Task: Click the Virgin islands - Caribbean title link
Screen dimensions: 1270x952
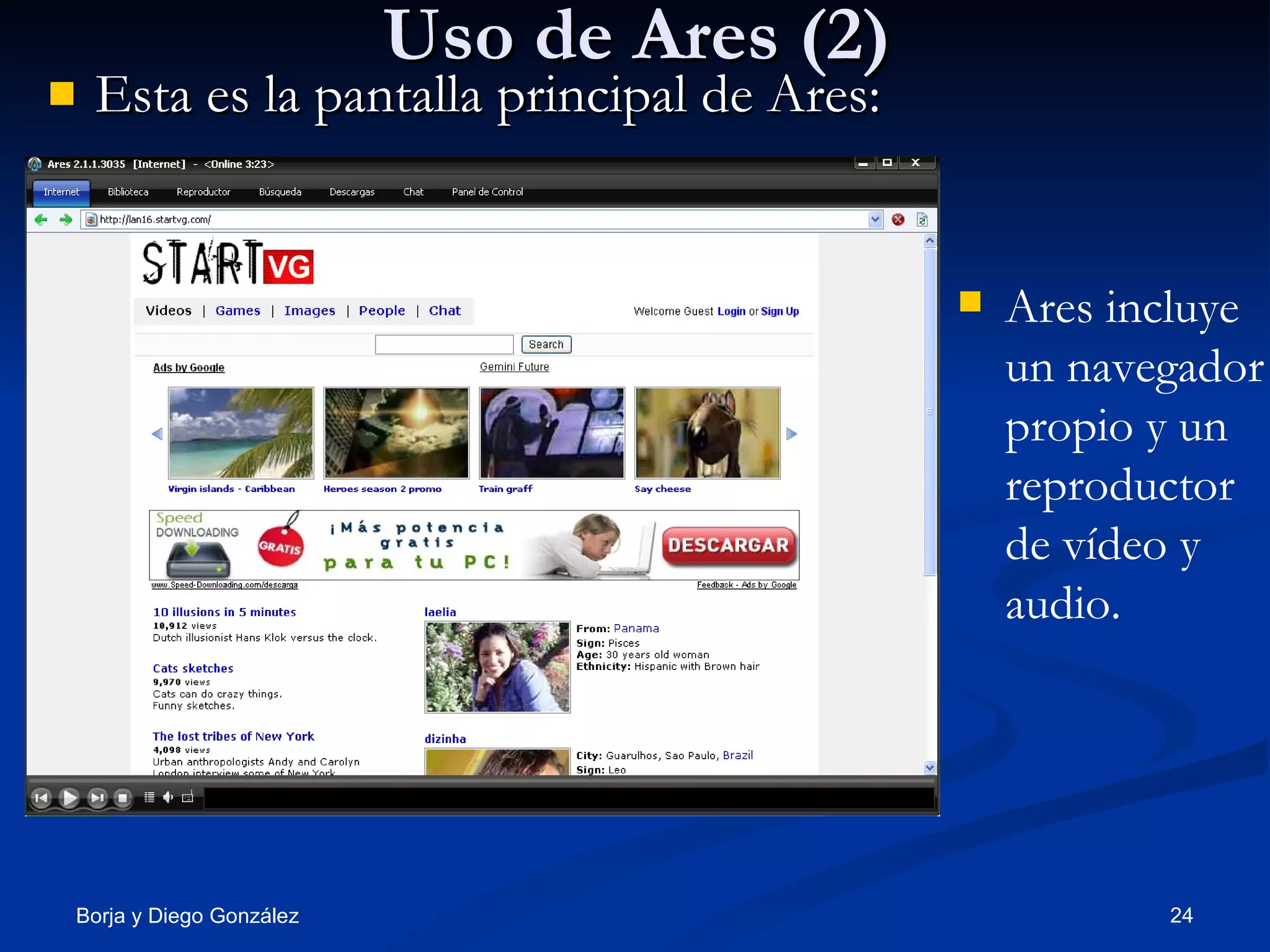Action: point(231,489)
